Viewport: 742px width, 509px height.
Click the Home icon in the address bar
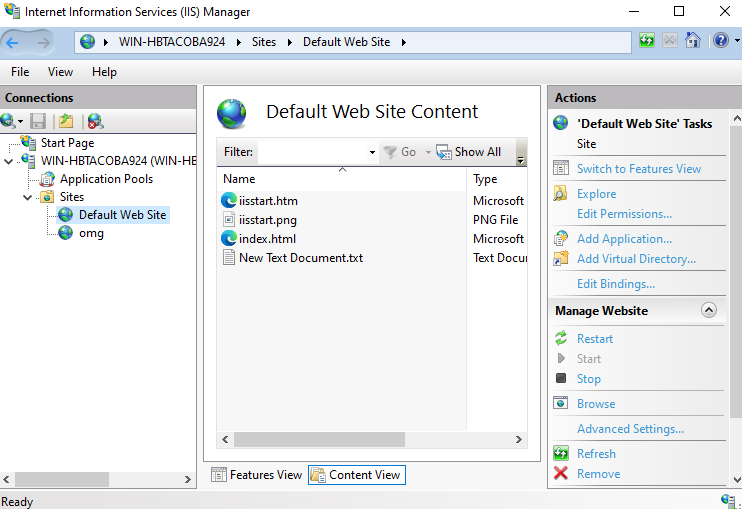click(693, 40)
